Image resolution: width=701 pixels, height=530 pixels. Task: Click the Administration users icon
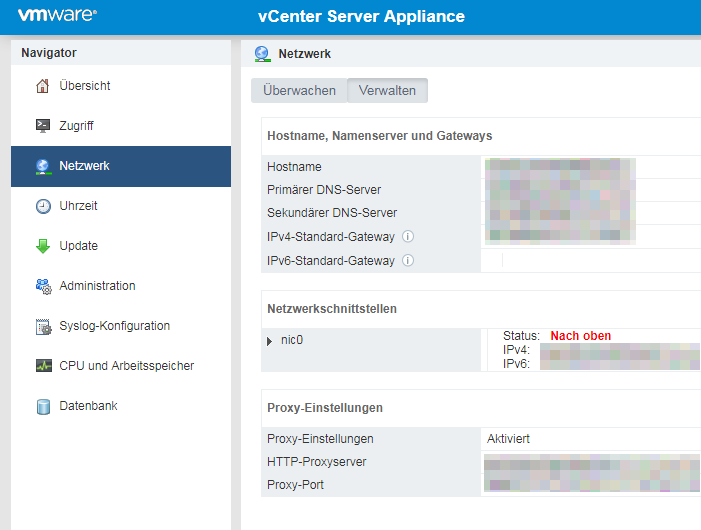[x=43, y=286]
